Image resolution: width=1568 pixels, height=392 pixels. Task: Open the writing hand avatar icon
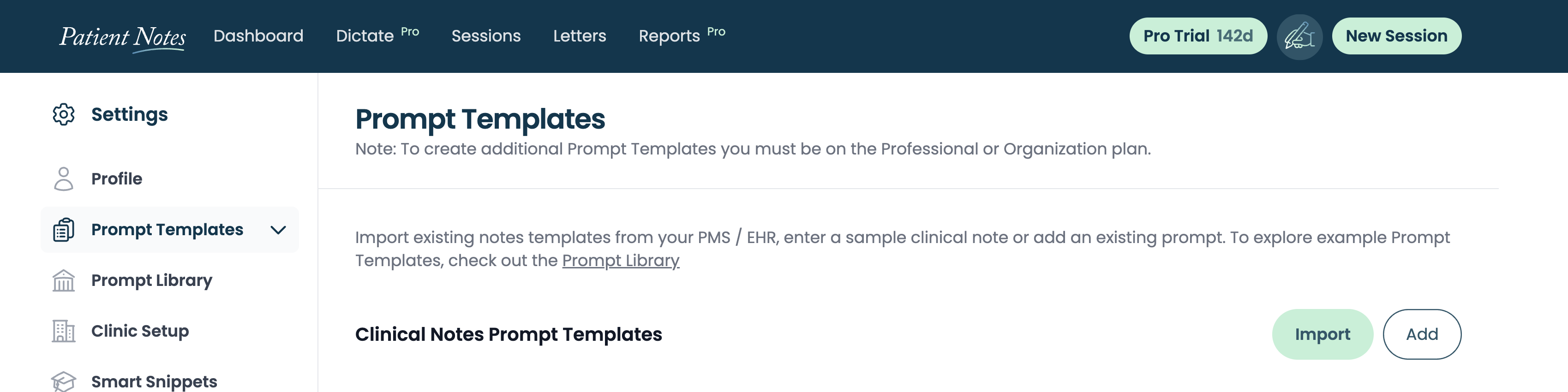[1299, 36]
